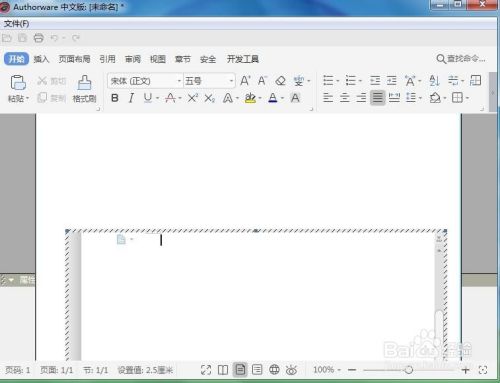Screen dimensions: 500x383
Task: Apply the yellow highlight color
Action: pos(250,98)
